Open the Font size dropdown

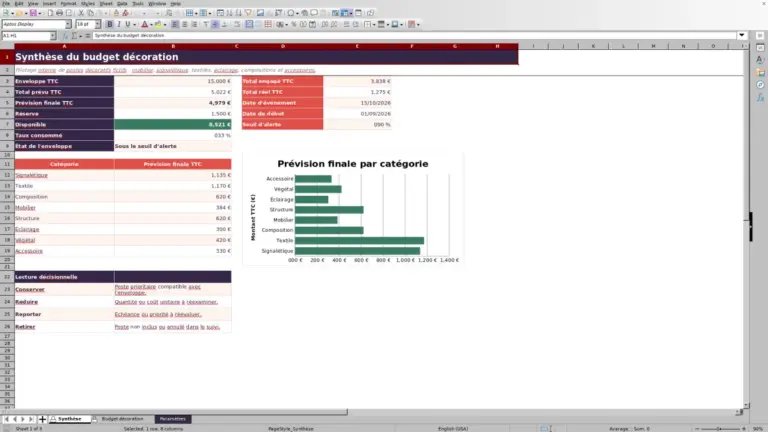point(98,24)
